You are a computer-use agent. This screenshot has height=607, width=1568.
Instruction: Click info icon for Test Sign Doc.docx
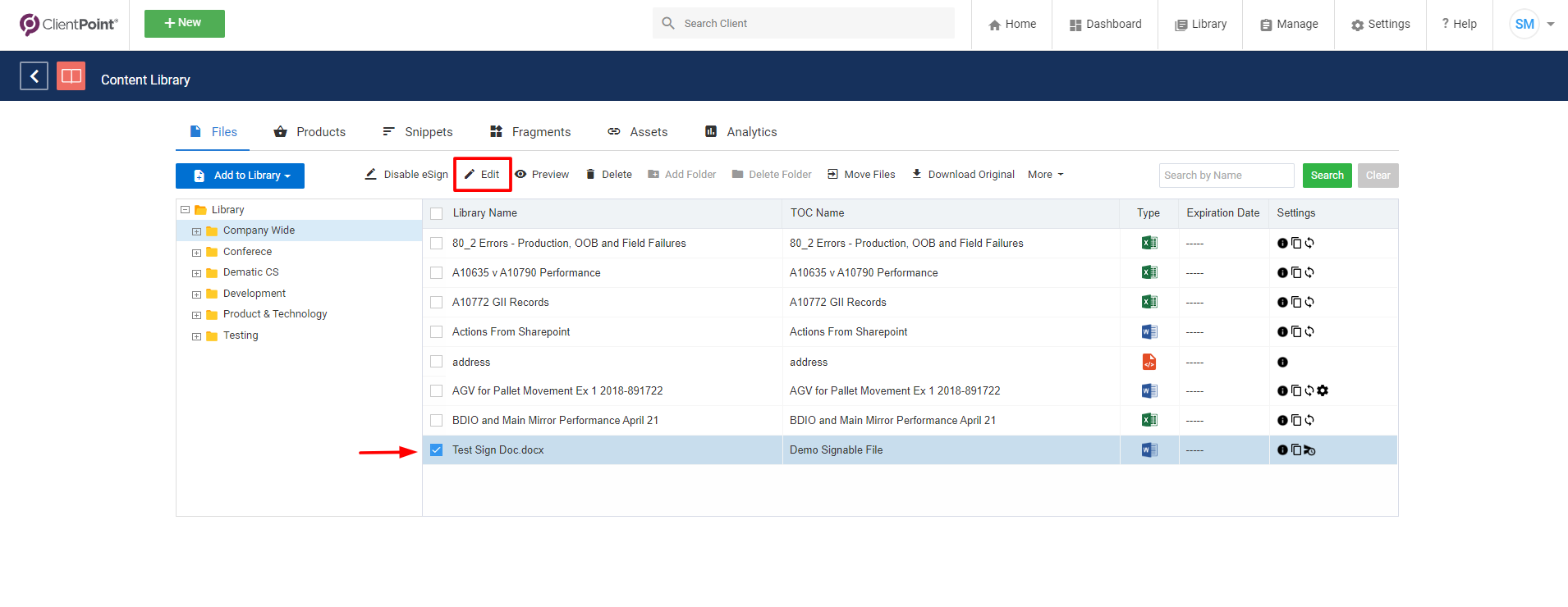[x=1282, y=450]
